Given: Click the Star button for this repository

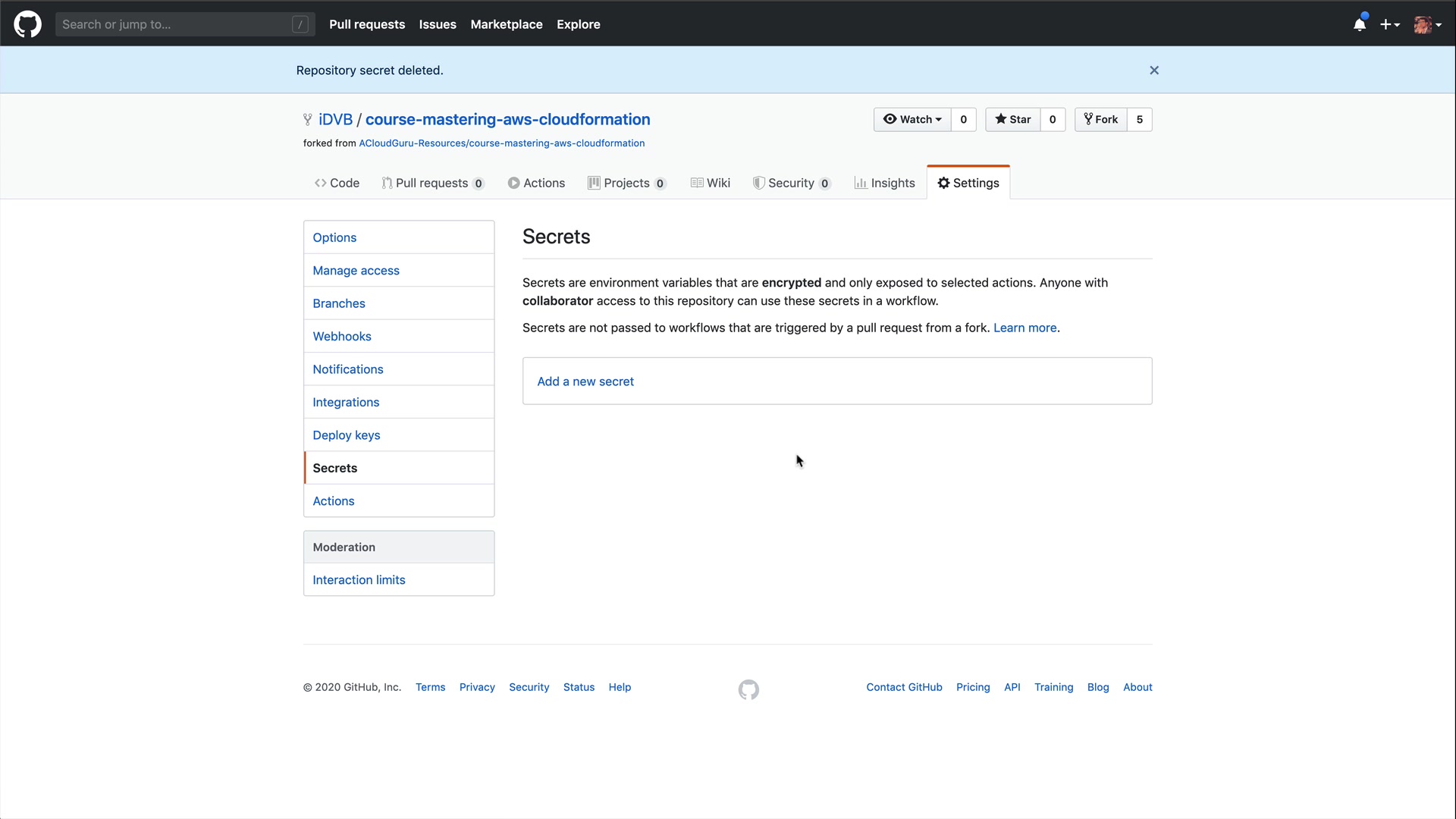Looking at the screenshot, I should 1013,119.
